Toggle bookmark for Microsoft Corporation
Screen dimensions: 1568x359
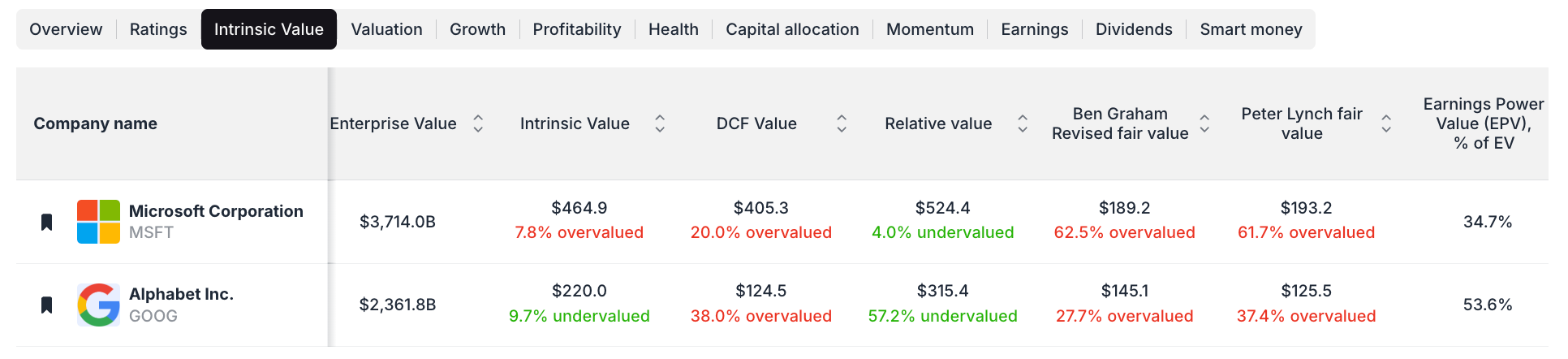coord(47,222)
